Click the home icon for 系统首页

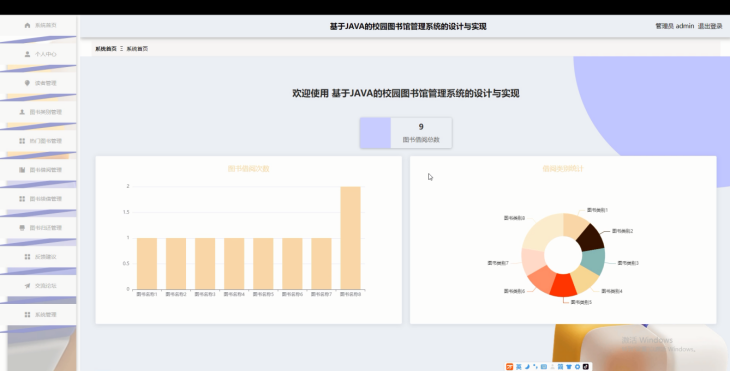tap(27, 25)
